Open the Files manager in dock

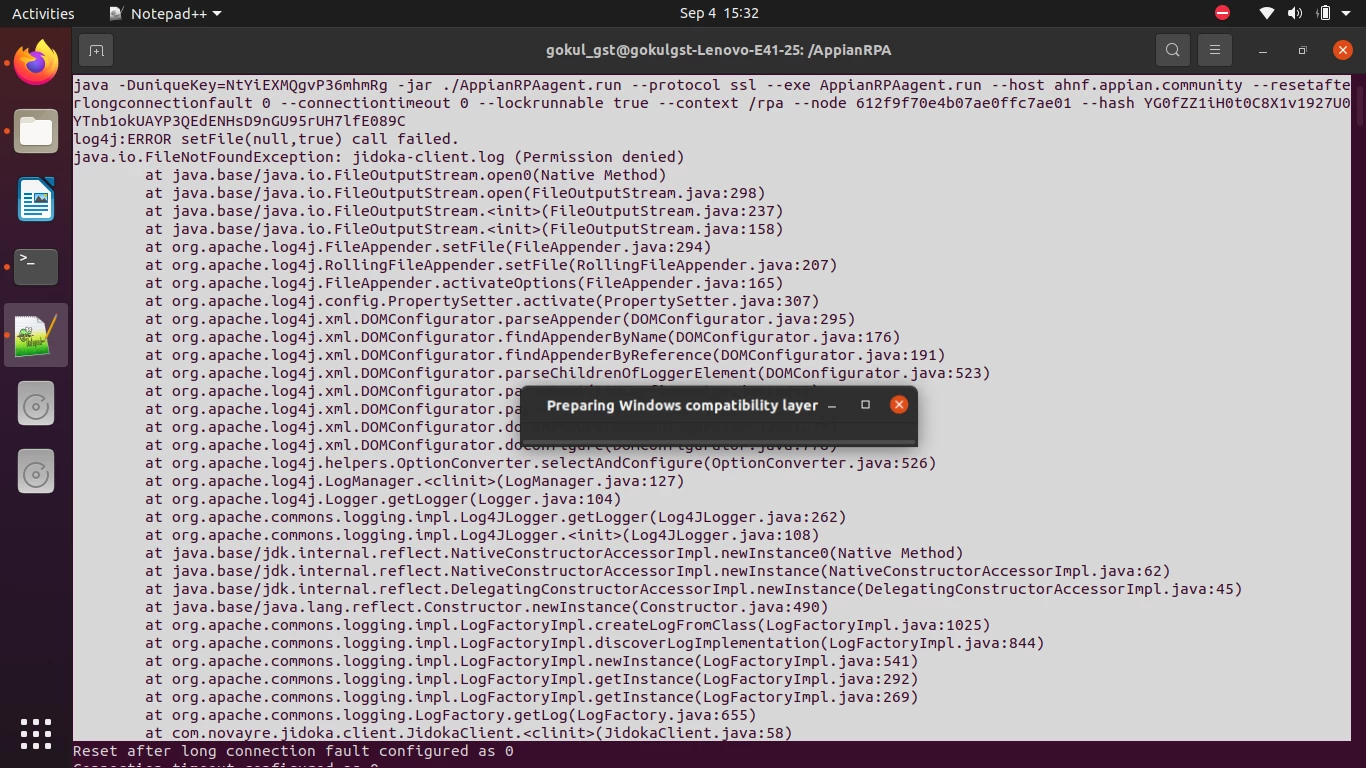(x=36, y=131)
